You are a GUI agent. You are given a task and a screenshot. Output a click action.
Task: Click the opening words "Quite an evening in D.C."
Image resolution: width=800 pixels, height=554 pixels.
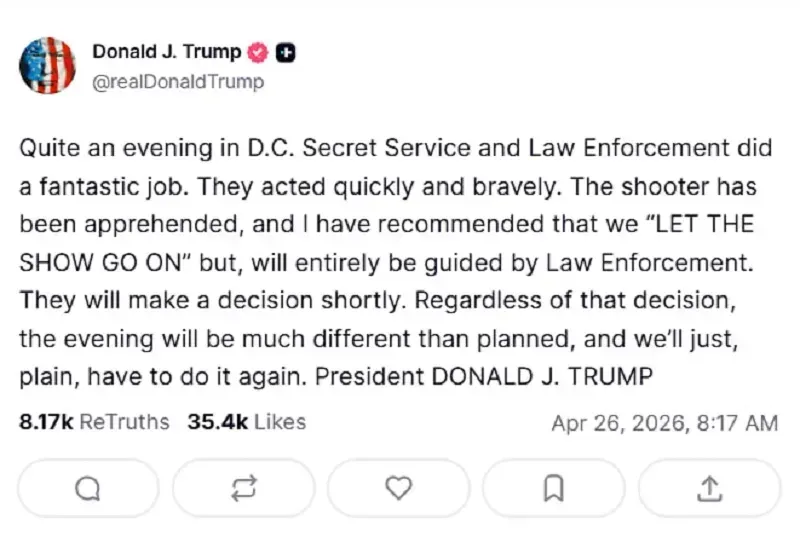pos(131,149)
